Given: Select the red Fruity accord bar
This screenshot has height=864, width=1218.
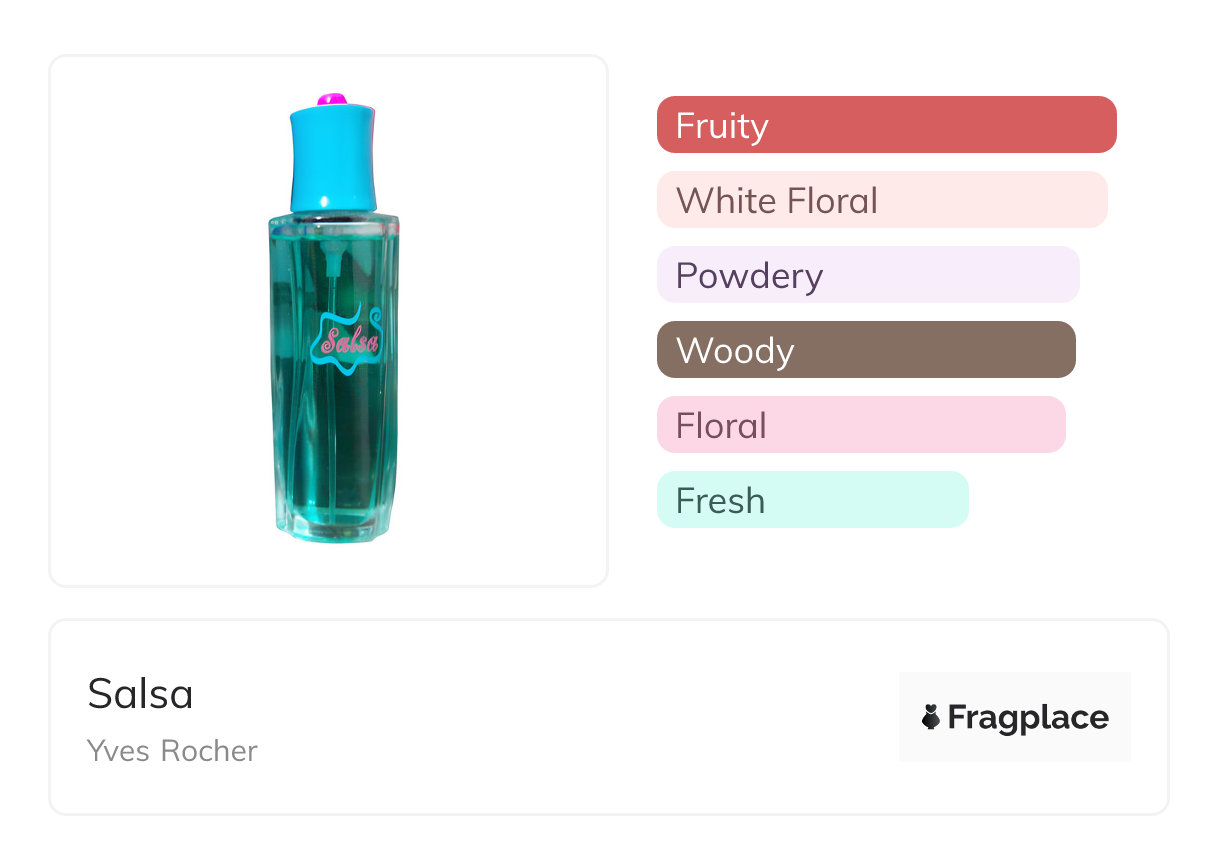Looking at the screenshot, I should coord(886,125).
